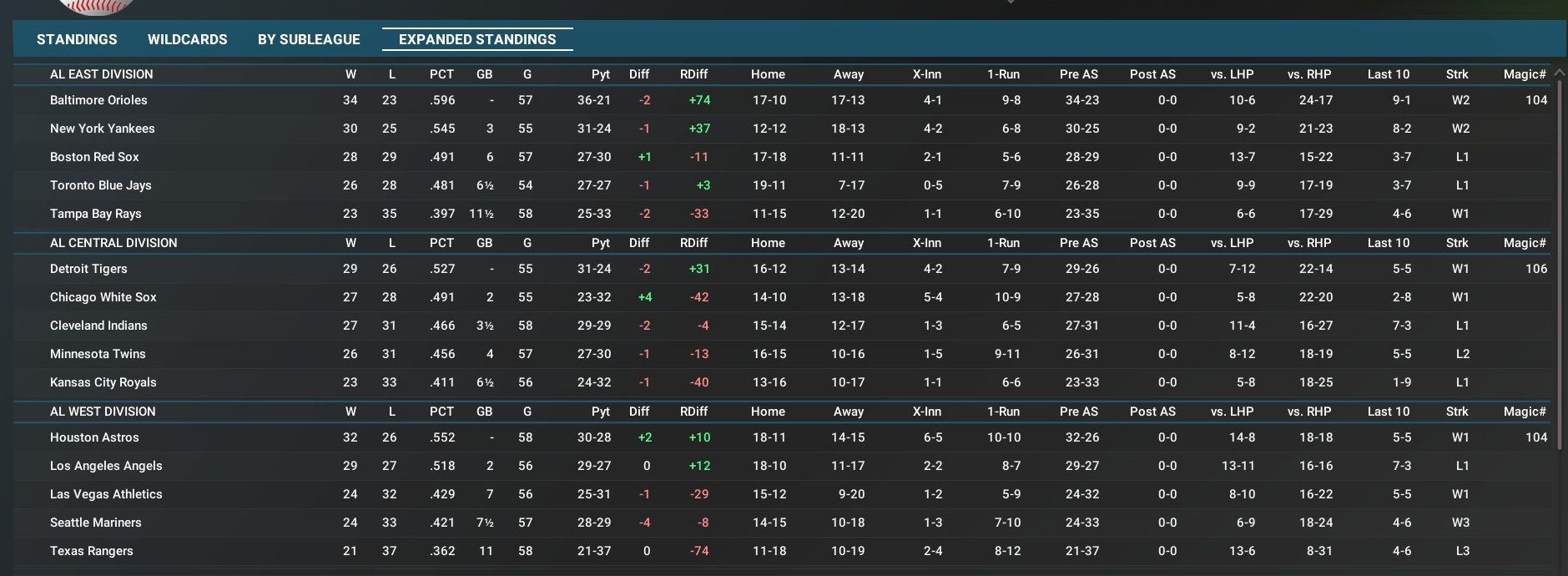Open the Baltimore Orioles team link
This screenshot has width=1568, height=576.
point(98,100)
